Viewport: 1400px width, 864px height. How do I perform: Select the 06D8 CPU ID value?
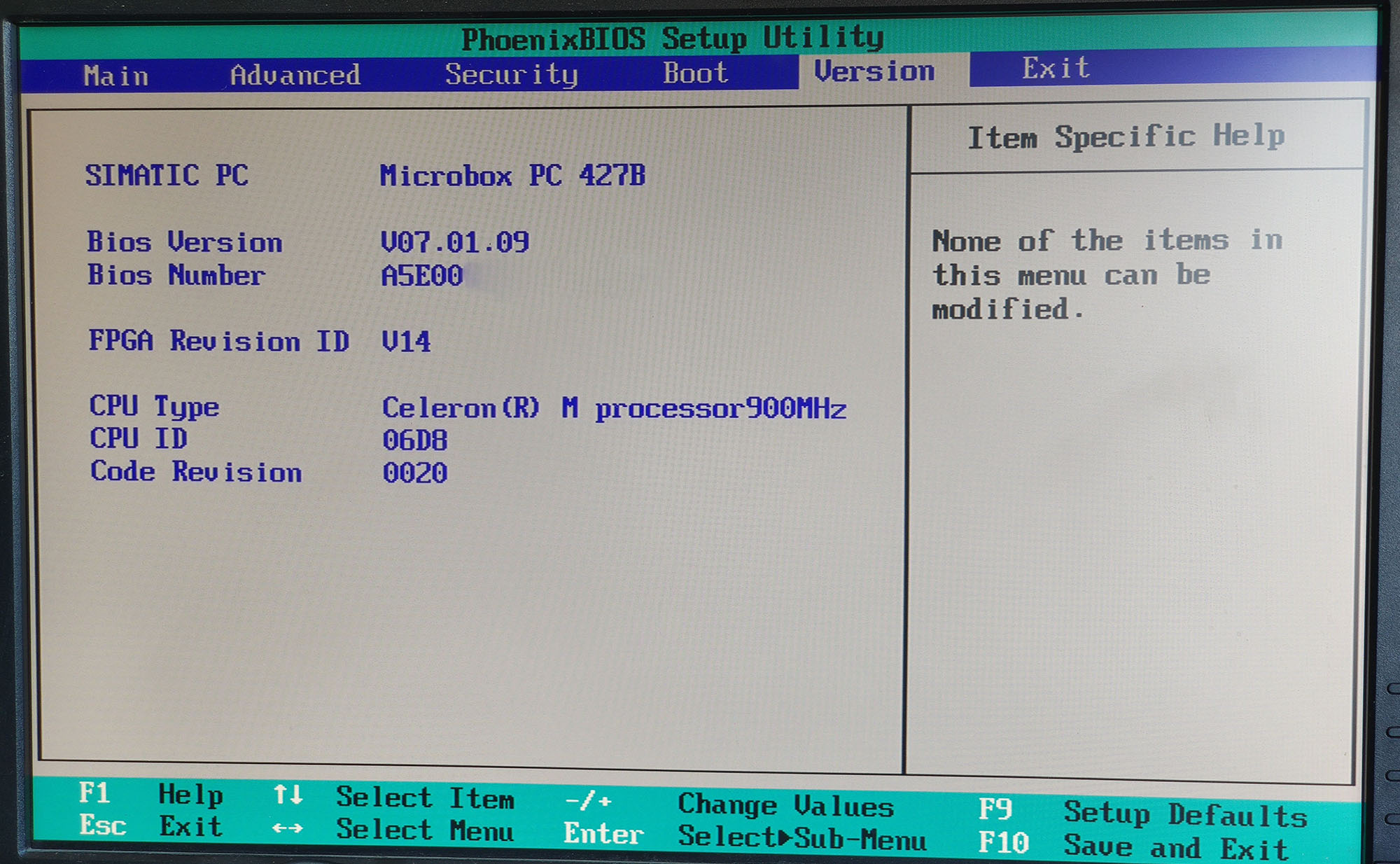tap(415, 440)
